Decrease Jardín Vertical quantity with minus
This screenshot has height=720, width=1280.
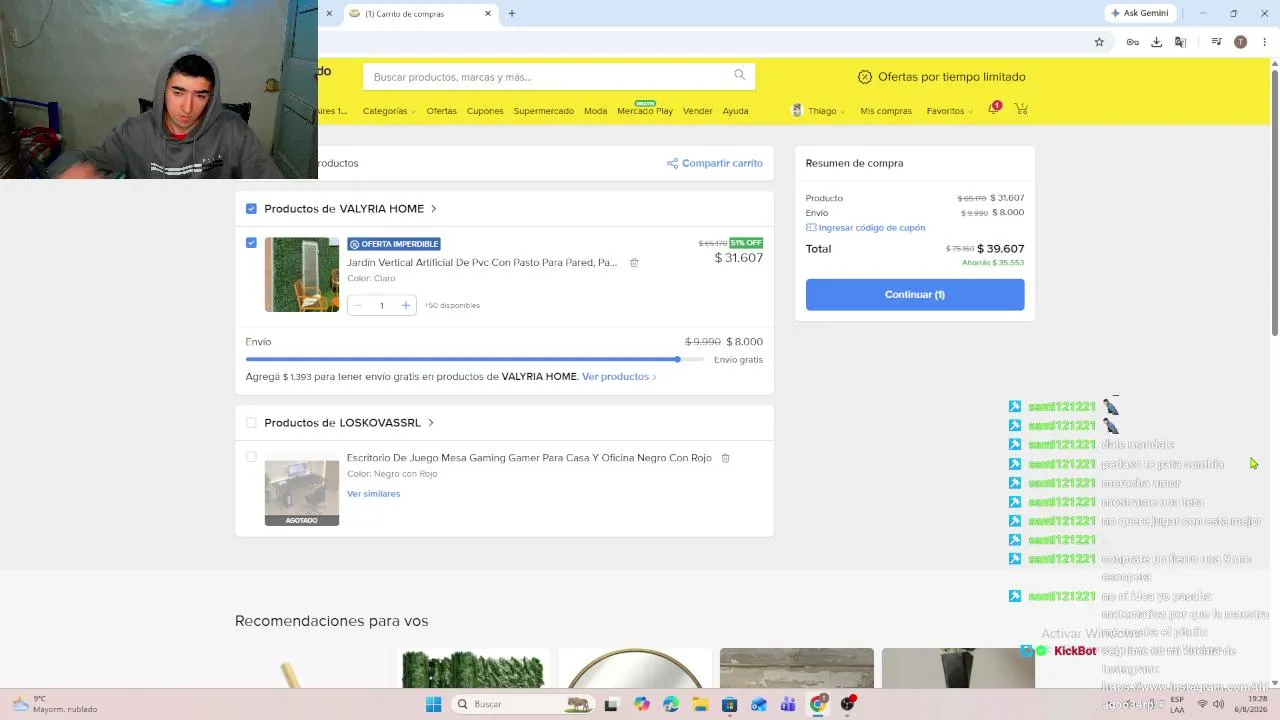(x=358, y=305)
